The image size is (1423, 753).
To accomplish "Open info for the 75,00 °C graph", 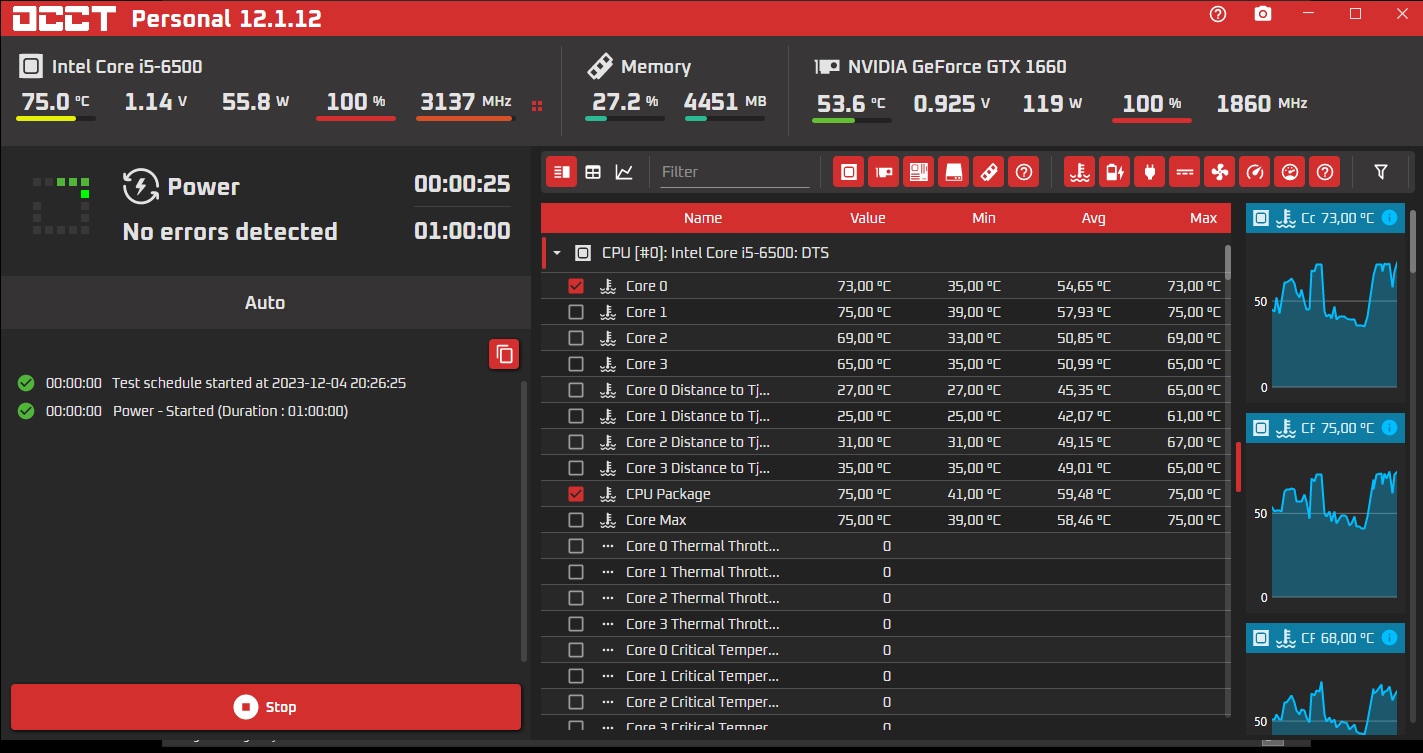I will click(x=1389, y=428).
